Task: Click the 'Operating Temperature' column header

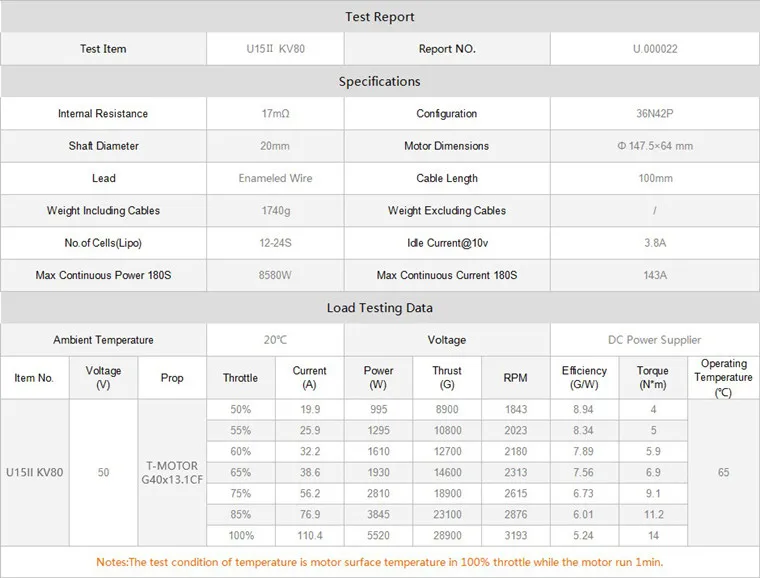Action: tap(723, 378)
